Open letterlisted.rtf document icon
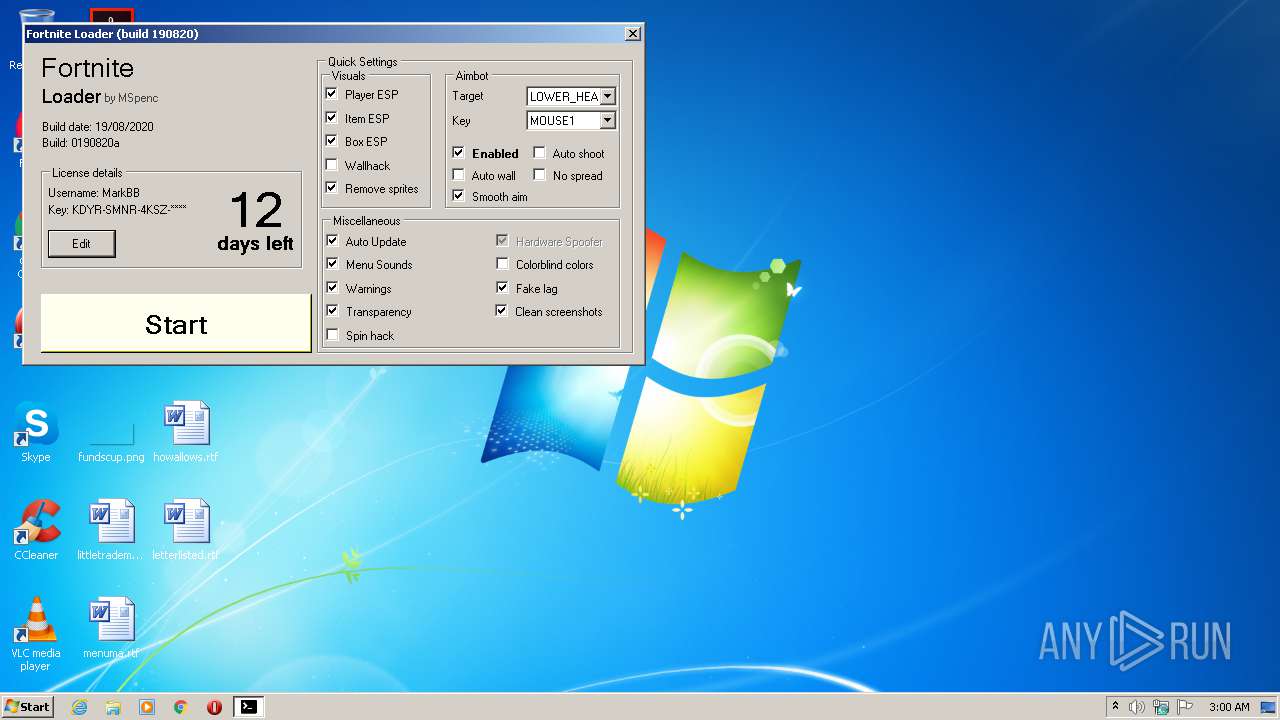Image resolution: width=1280 pixels, height=720 pixels. [186, 530]
